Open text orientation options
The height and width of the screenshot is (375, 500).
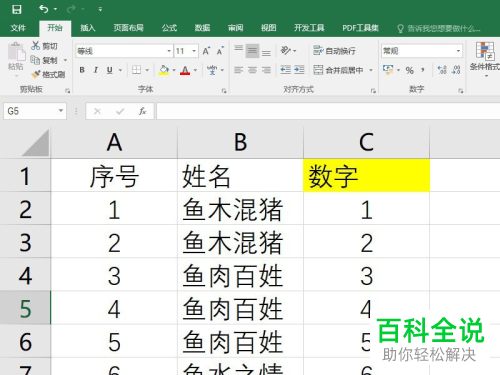tap(288, 51)
